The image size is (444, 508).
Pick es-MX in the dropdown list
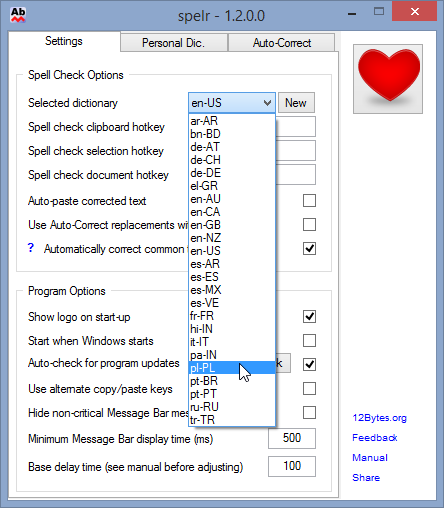232,290
